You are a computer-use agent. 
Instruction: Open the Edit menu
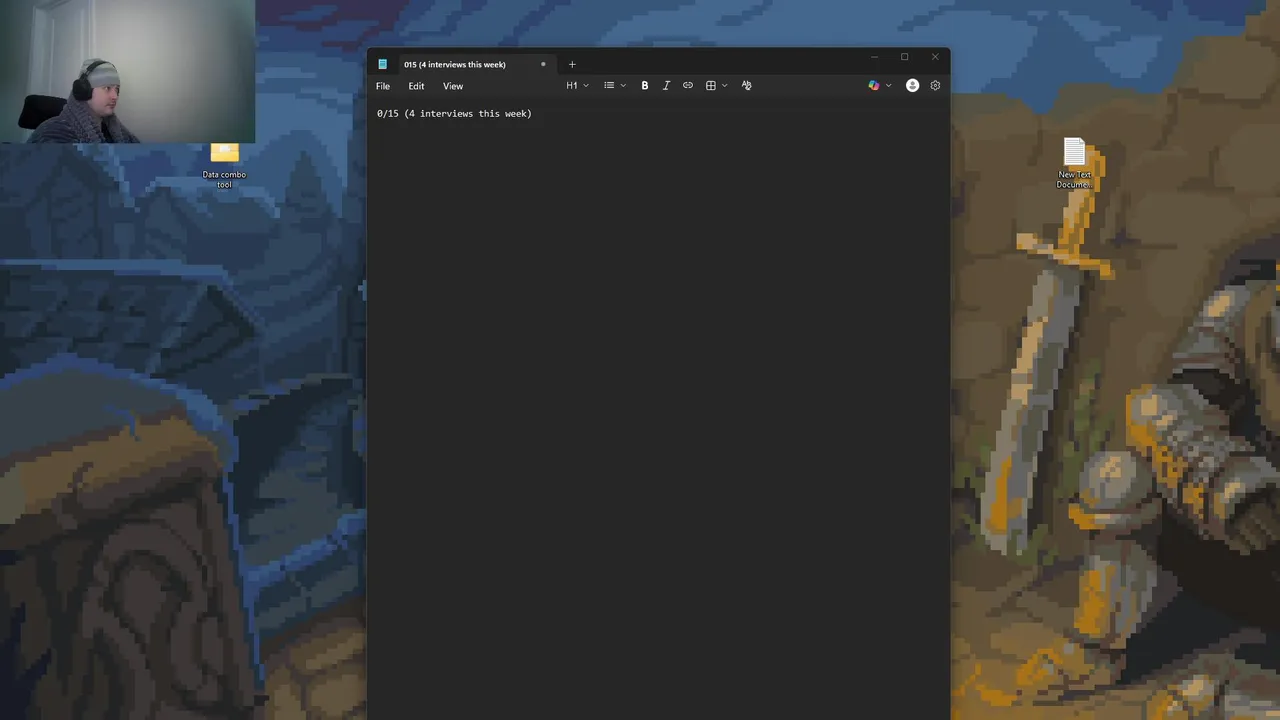416,86
